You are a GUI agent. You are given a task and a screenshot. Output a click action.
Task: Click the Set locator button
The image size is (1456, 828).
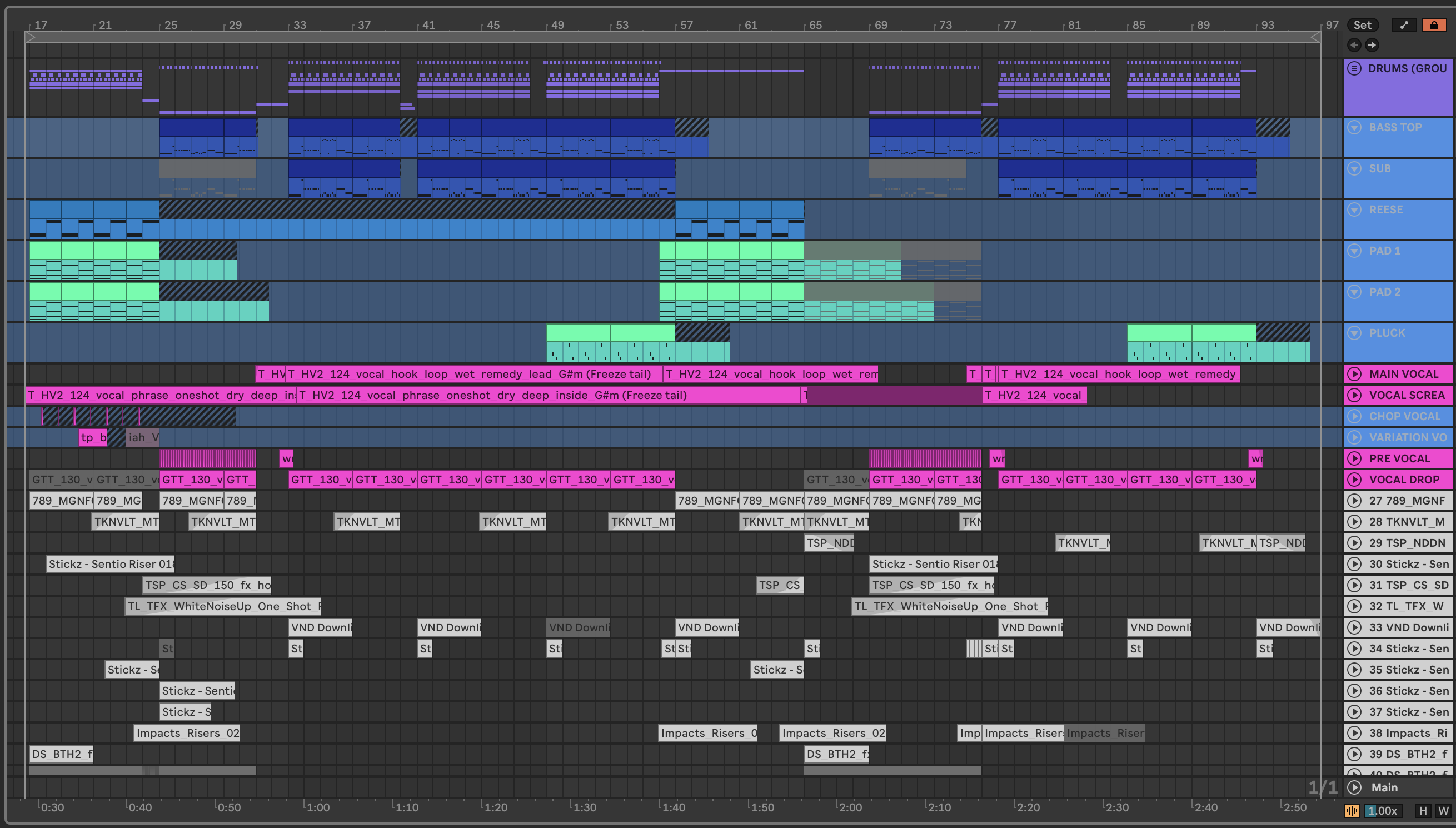click(1362, 24)
